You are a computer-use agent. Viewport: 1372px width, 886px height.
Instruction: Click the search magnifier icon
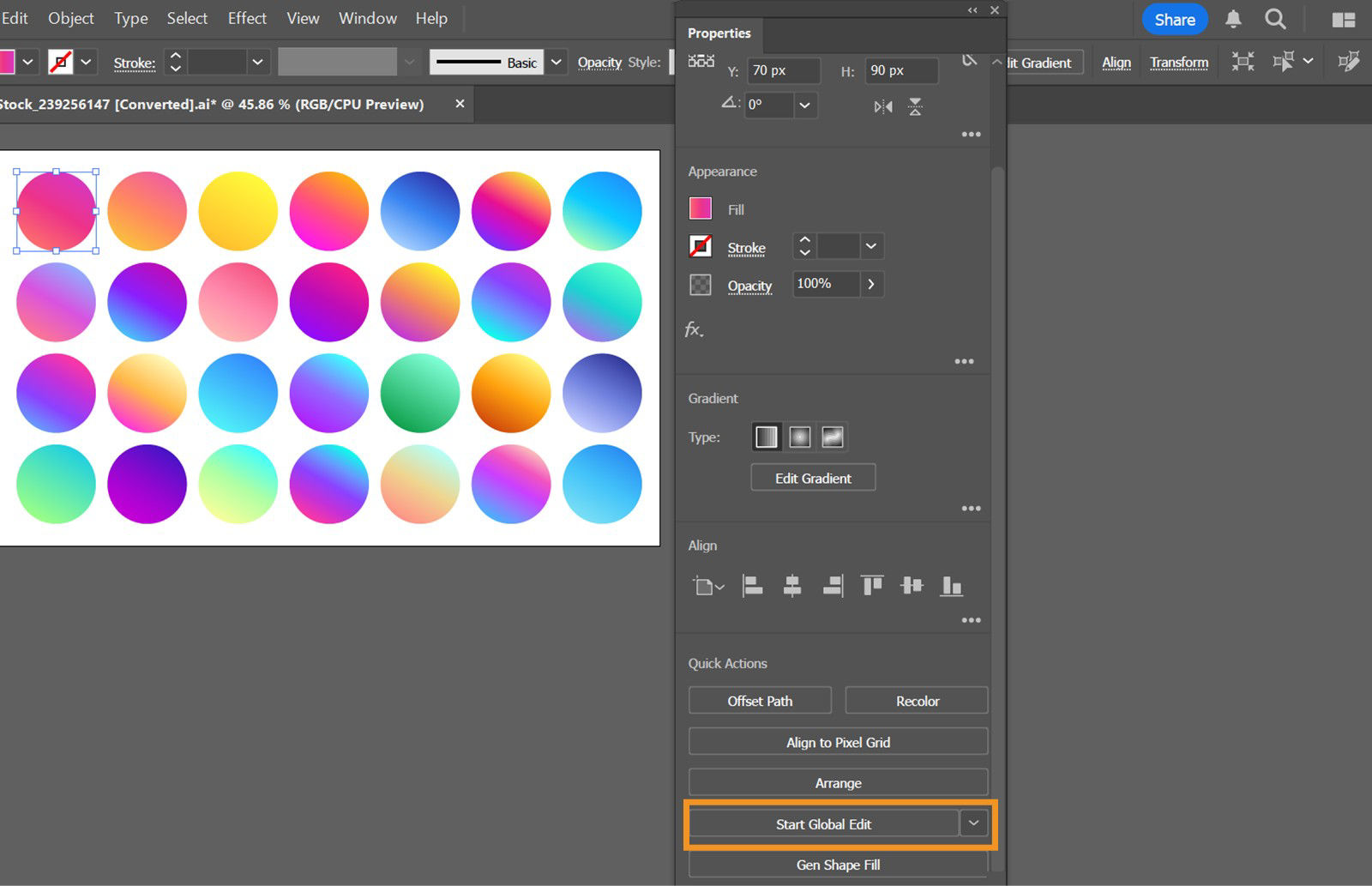pyautogui.click(x=1275, y=19)
